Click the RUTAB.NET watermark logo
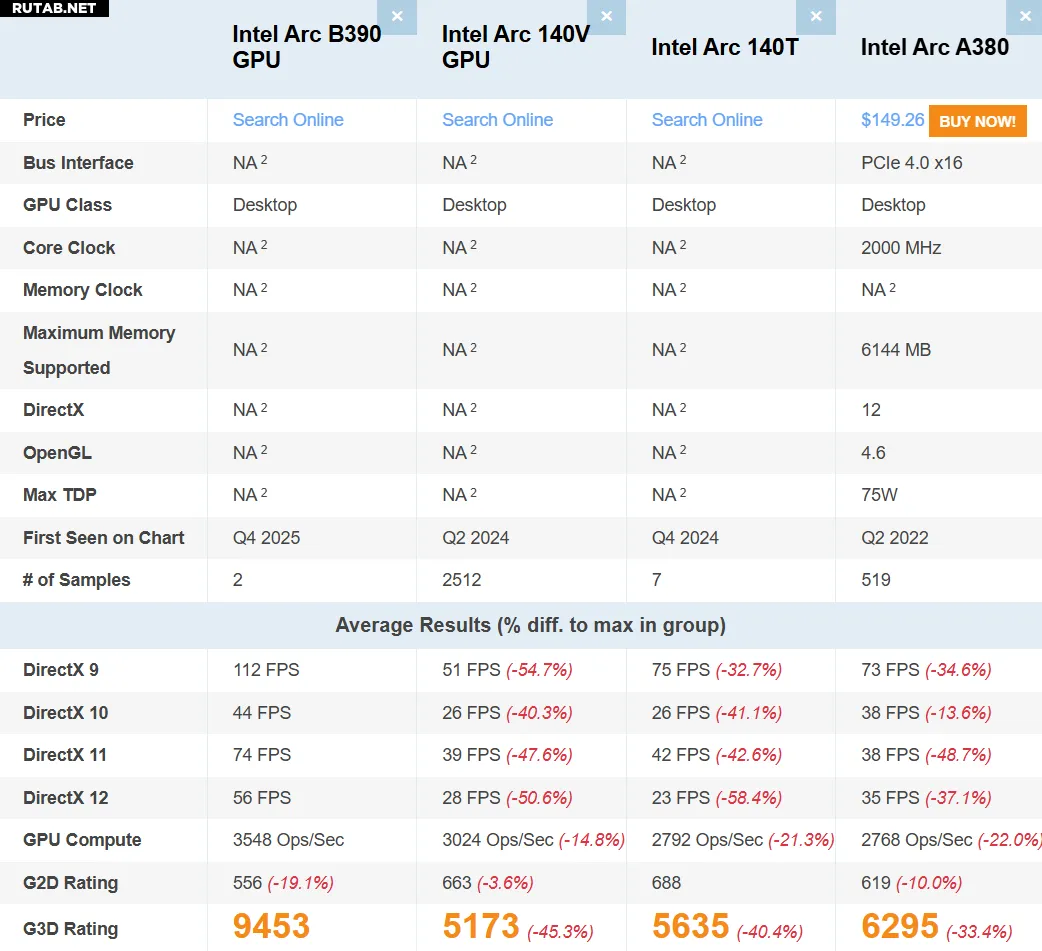The image size is (1042, 951). tap(54, 9)
